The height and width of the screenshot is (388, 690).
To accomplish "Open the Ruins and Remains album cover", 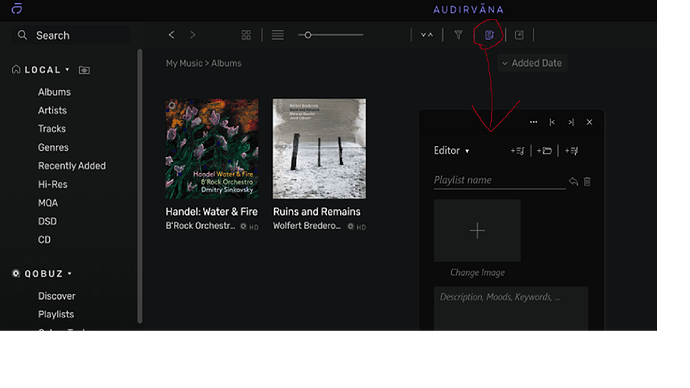I will 319,149.
